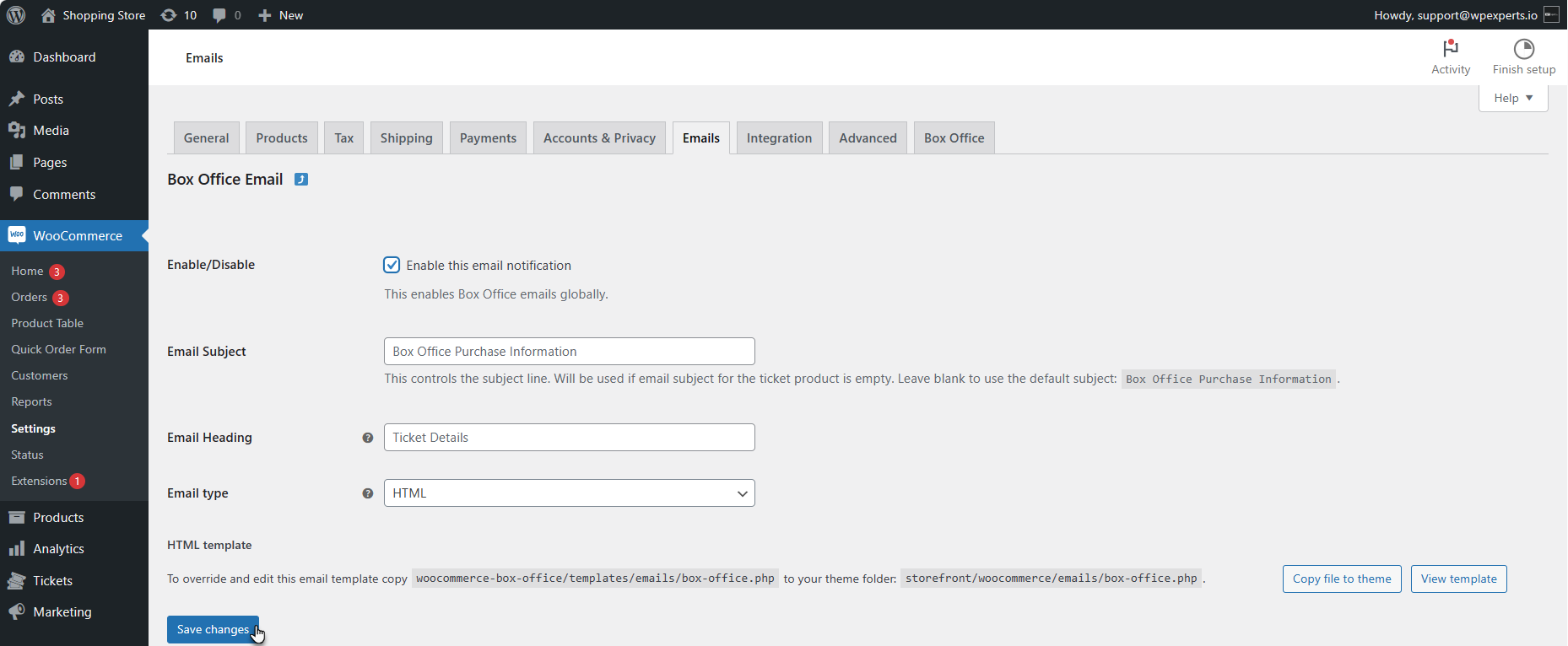Click the Dashboard gauge icon
The height and width of the screenshot is (646, 1568).
(x=17, y=57)
